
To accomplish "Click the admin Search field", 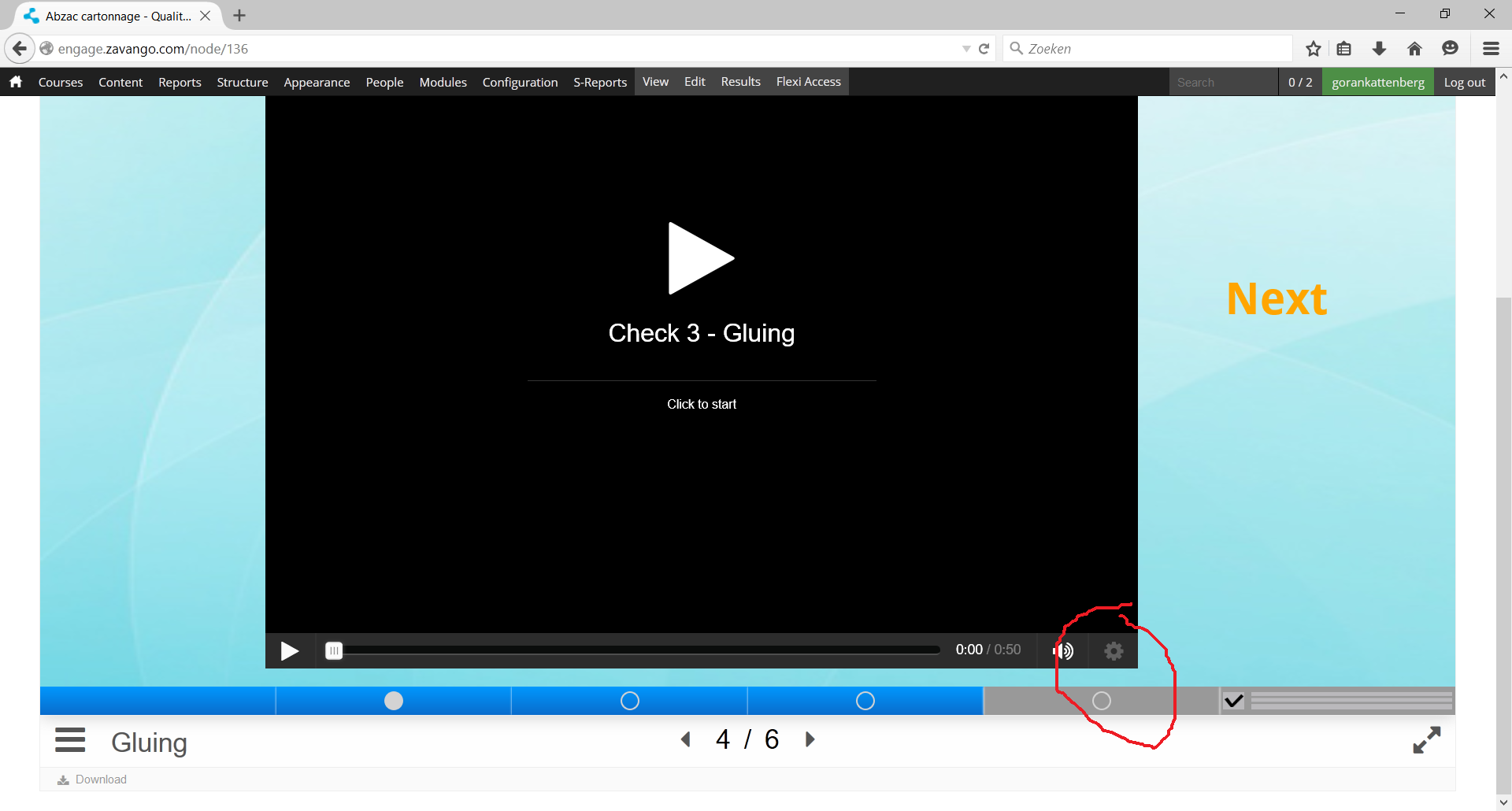I will pos(1223,82).
